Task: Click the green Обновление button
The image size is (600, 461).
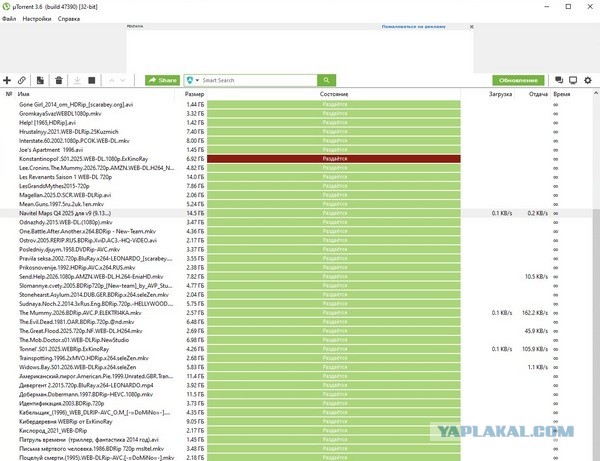Action: [518, 80]
